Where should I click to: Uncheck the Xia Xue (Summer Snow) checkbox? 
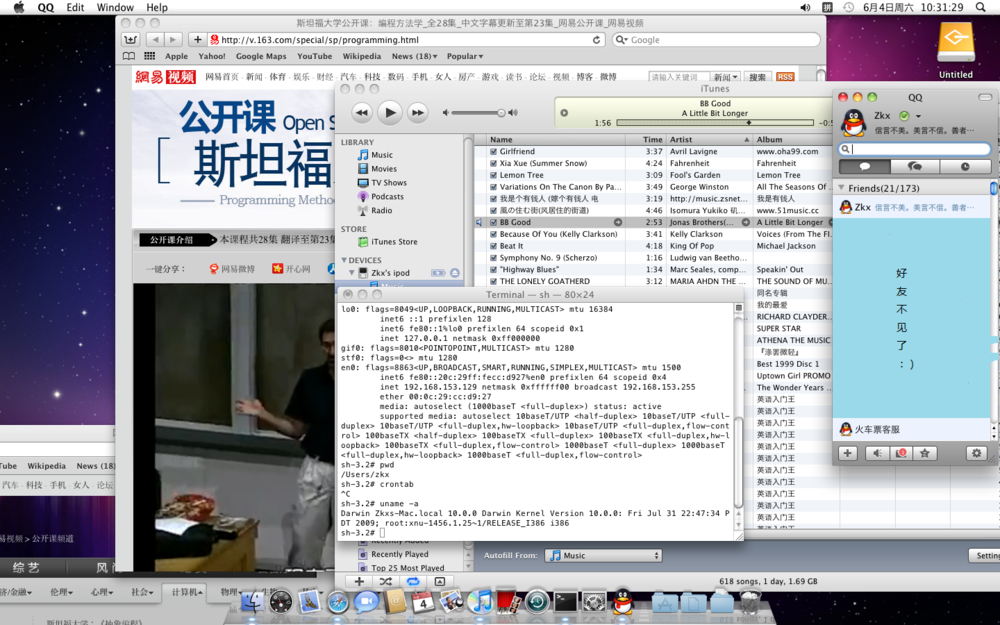494,163
